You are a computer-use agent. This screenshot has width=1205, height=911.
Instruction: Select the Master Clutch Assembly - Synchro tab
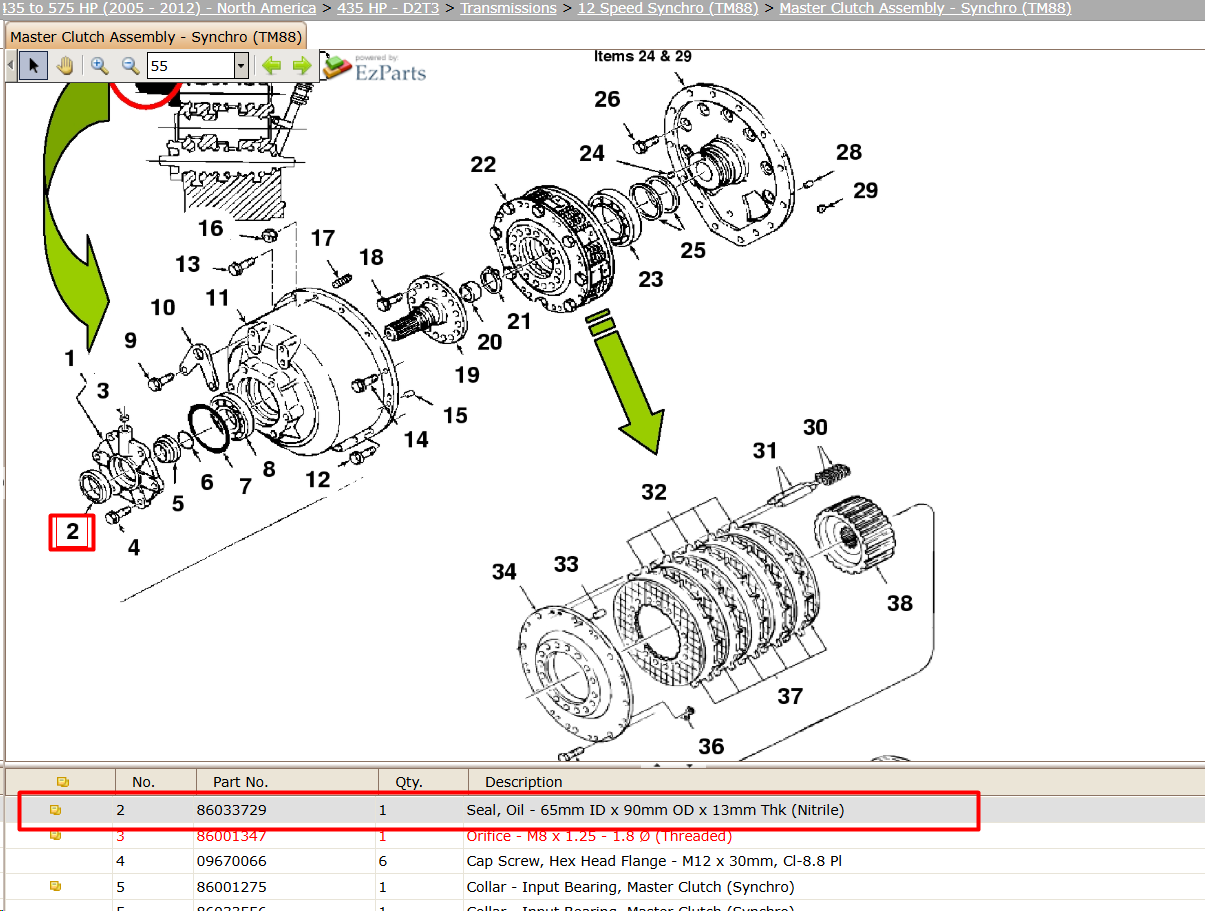pos(155,37)
